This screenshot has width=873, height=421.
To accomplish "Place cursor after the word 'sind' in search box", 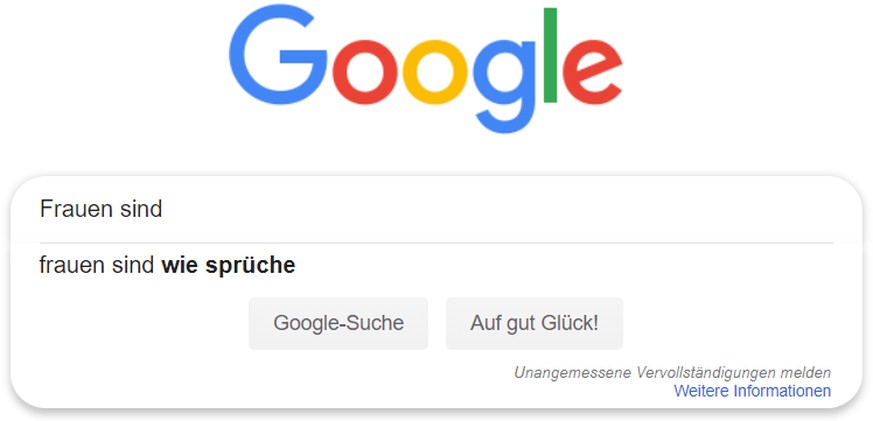I will pyautogui.click(x=164, y=210).
